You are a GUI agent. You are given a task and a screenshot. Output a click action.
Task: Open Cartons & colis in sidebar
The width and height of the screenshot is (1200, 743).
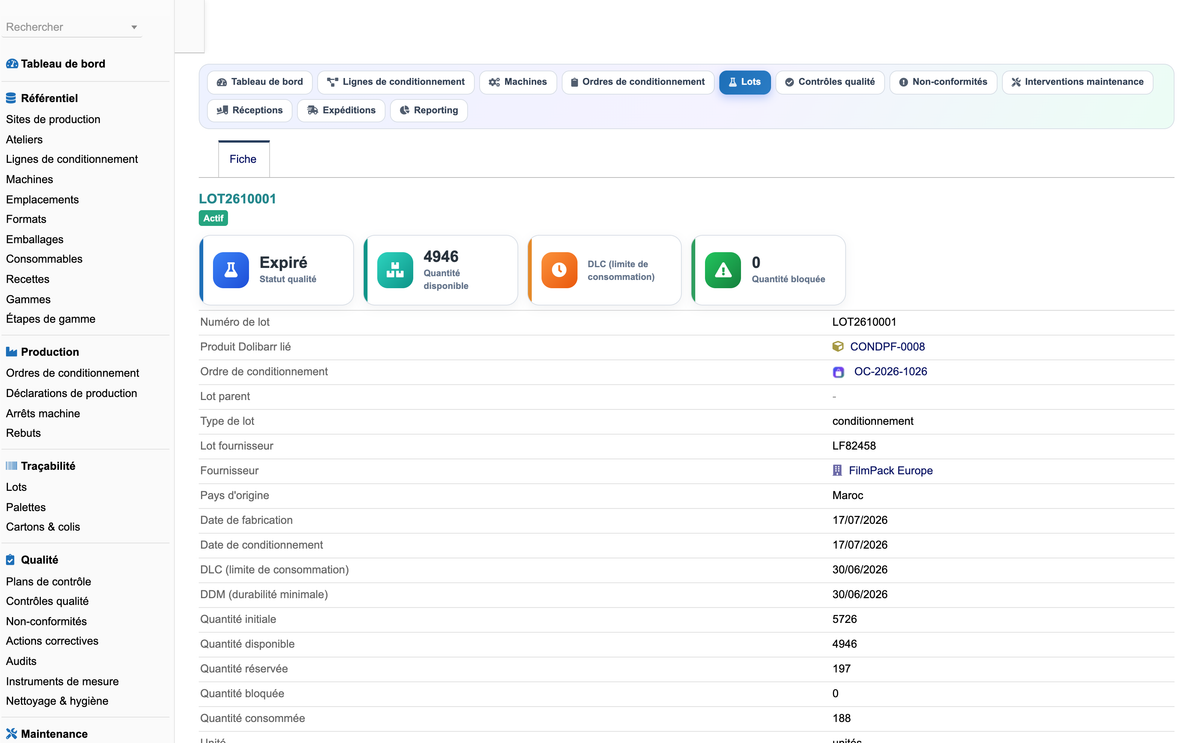click(43, 527)
